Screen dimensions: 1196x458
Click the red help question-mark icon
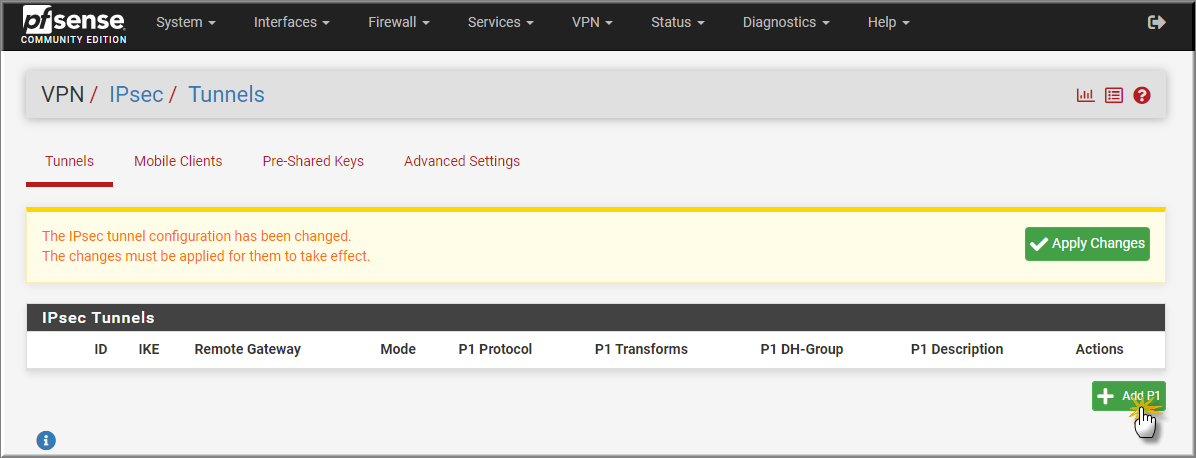1142,95
